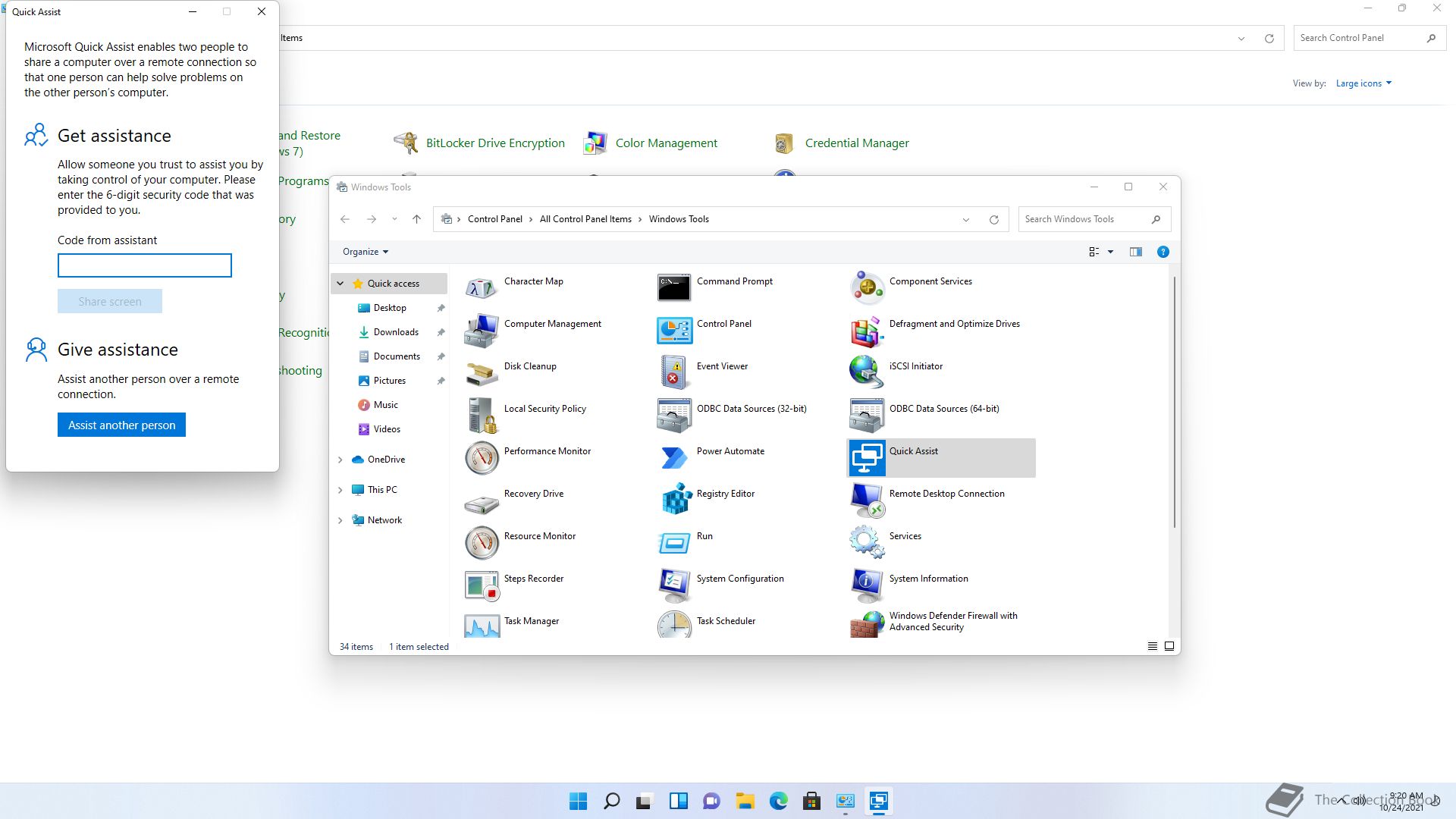Open the Event Viewer icon

pos(675,372)
